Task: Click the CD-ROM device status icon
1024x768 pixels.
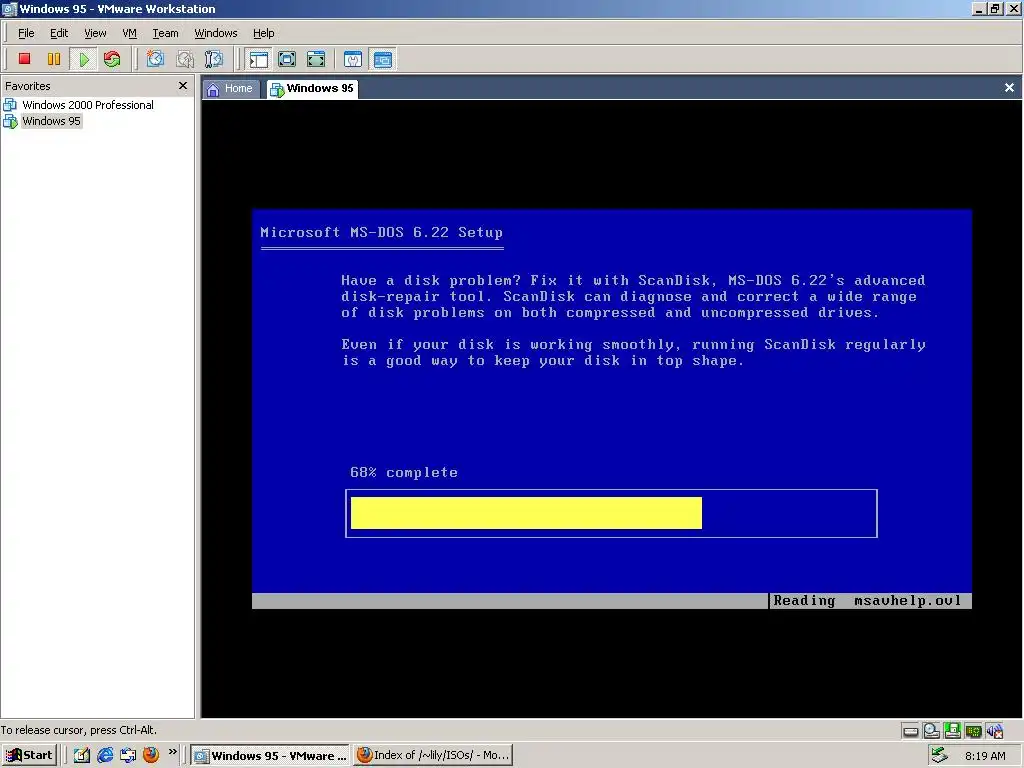Action: (931, 731)
